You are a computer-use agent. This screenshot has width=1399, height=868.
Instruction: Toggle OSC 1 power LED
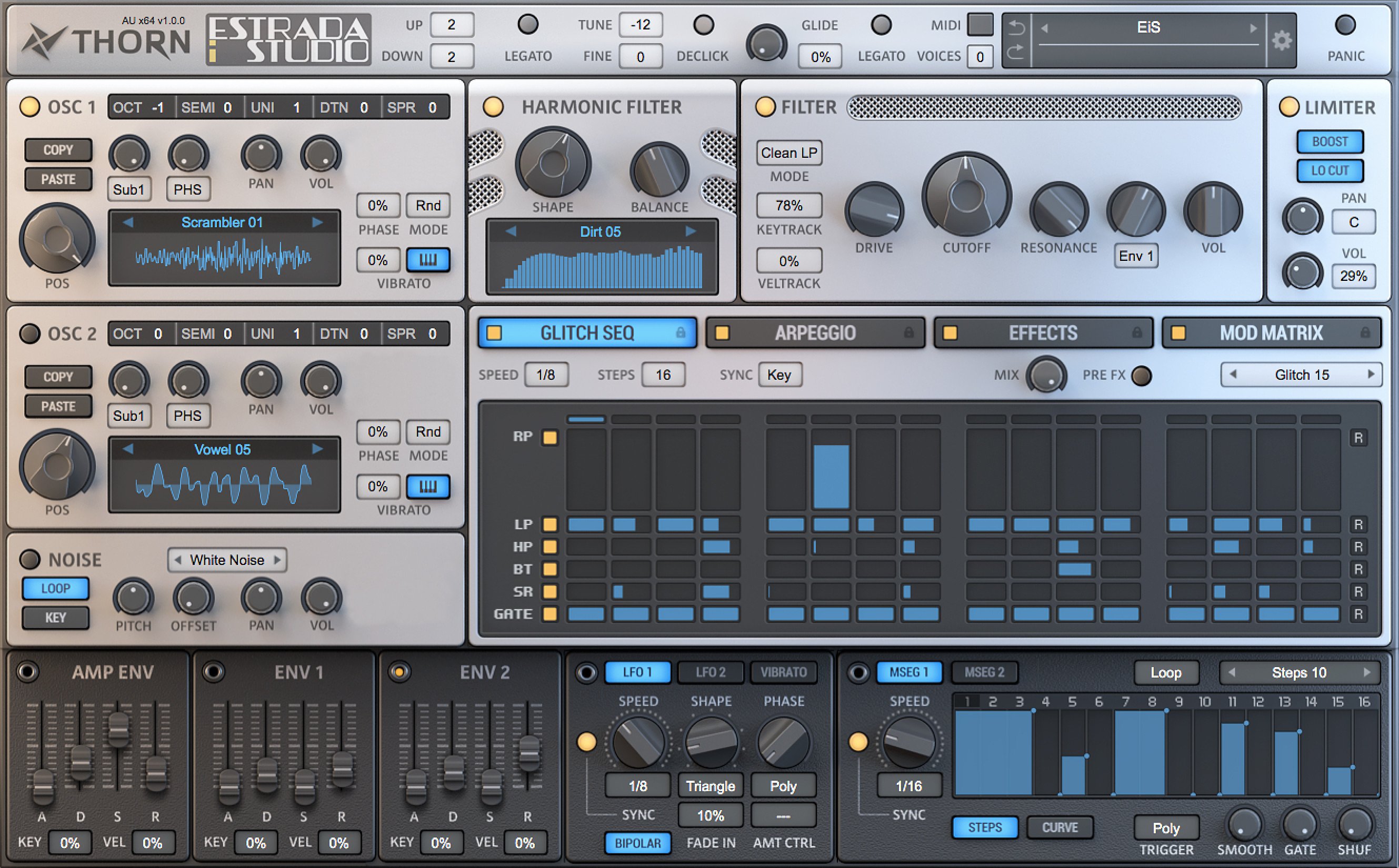(30, 107)
